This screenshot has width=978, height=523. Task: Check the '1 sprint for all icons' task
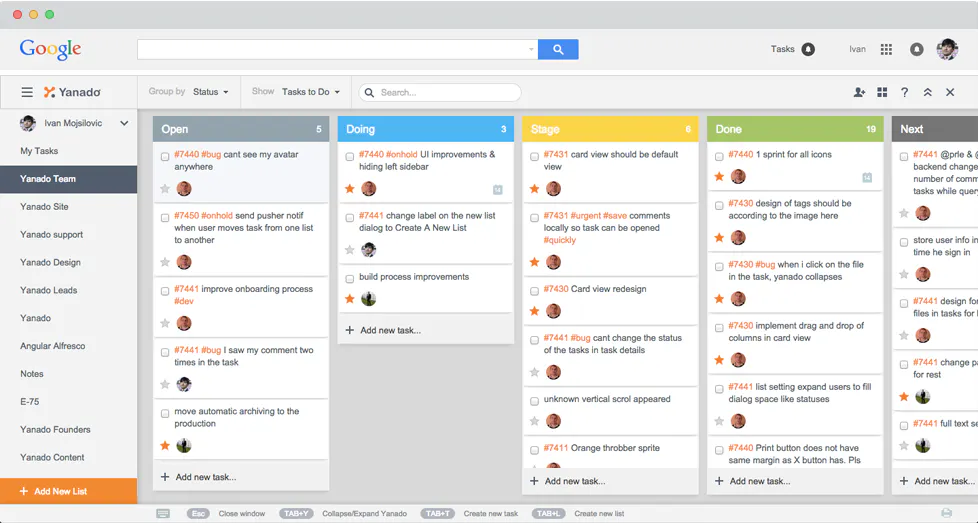[x=719, y=157]
